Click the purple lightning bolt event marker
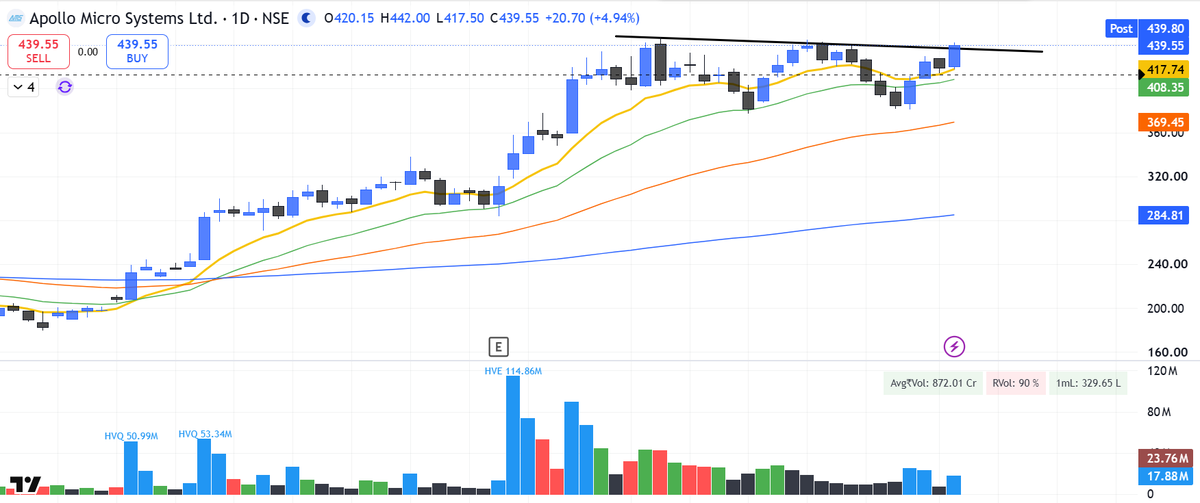This screenshot has height=503, width=1200. (955, 347)
